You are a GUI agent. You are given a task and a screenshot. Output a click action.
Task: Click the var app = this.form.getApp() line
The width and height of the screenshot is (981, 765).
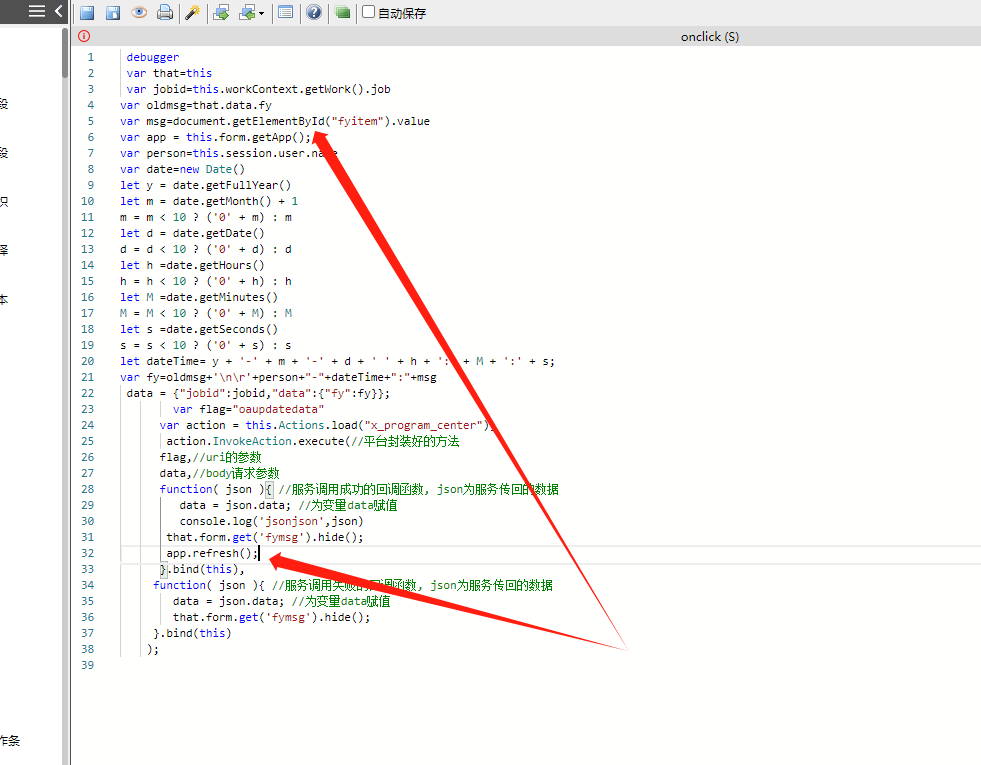[x=215, y=137]
